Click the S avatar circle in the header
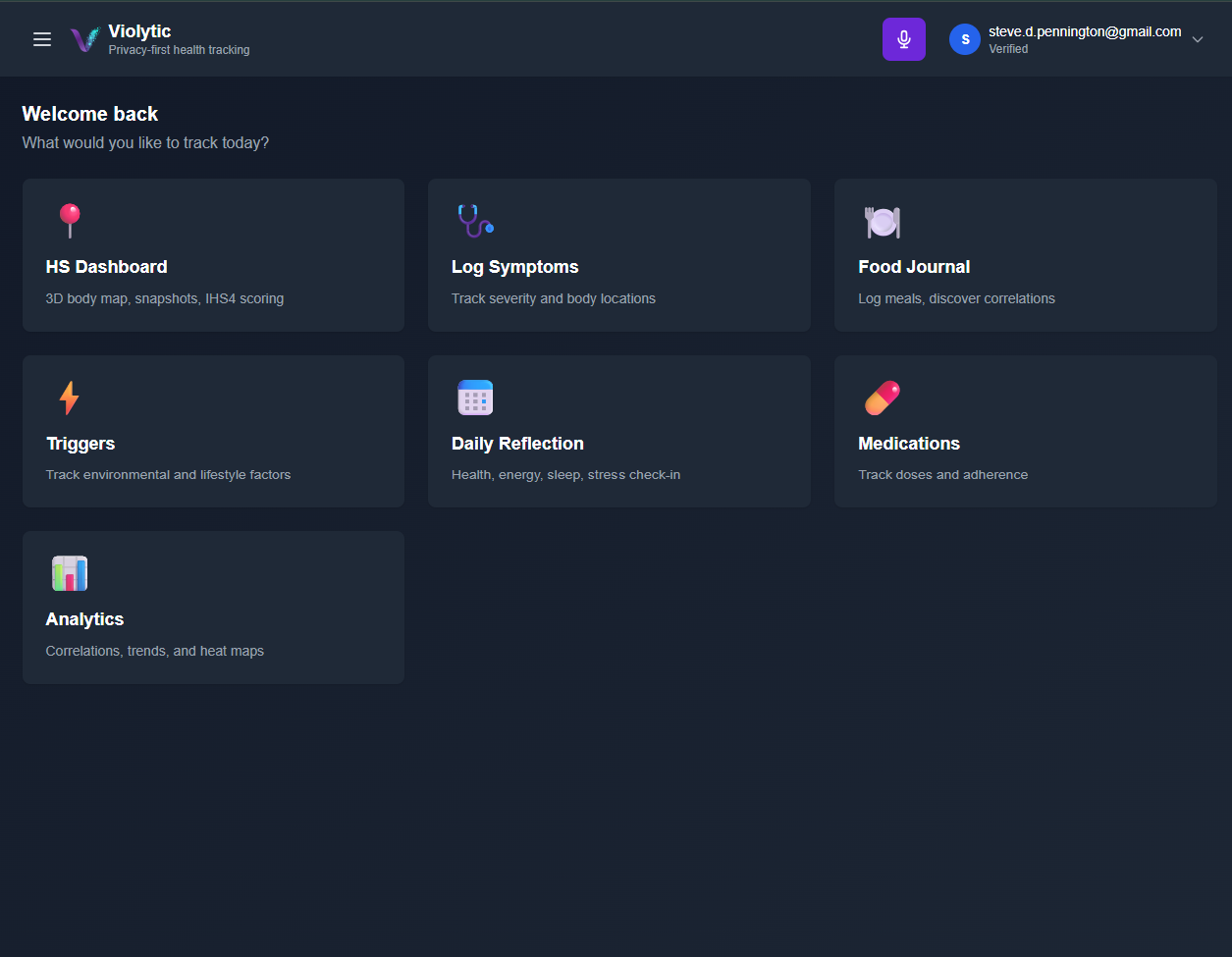This screenshot has height=957, width=1232. click(964, 38)
